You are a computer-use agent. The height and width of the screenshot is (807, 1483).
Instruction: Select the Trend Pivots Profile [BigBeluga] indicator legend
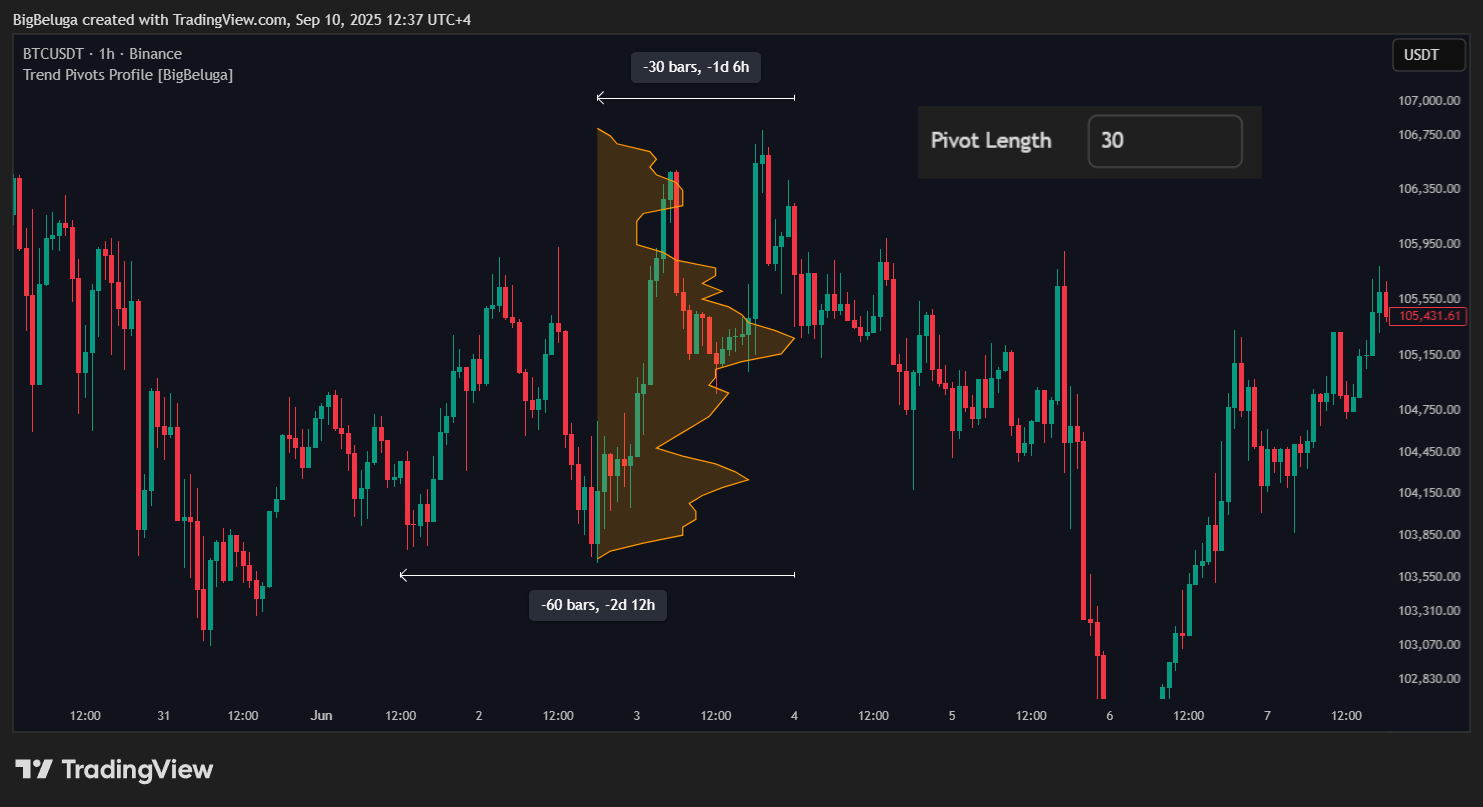pos(128,74)
